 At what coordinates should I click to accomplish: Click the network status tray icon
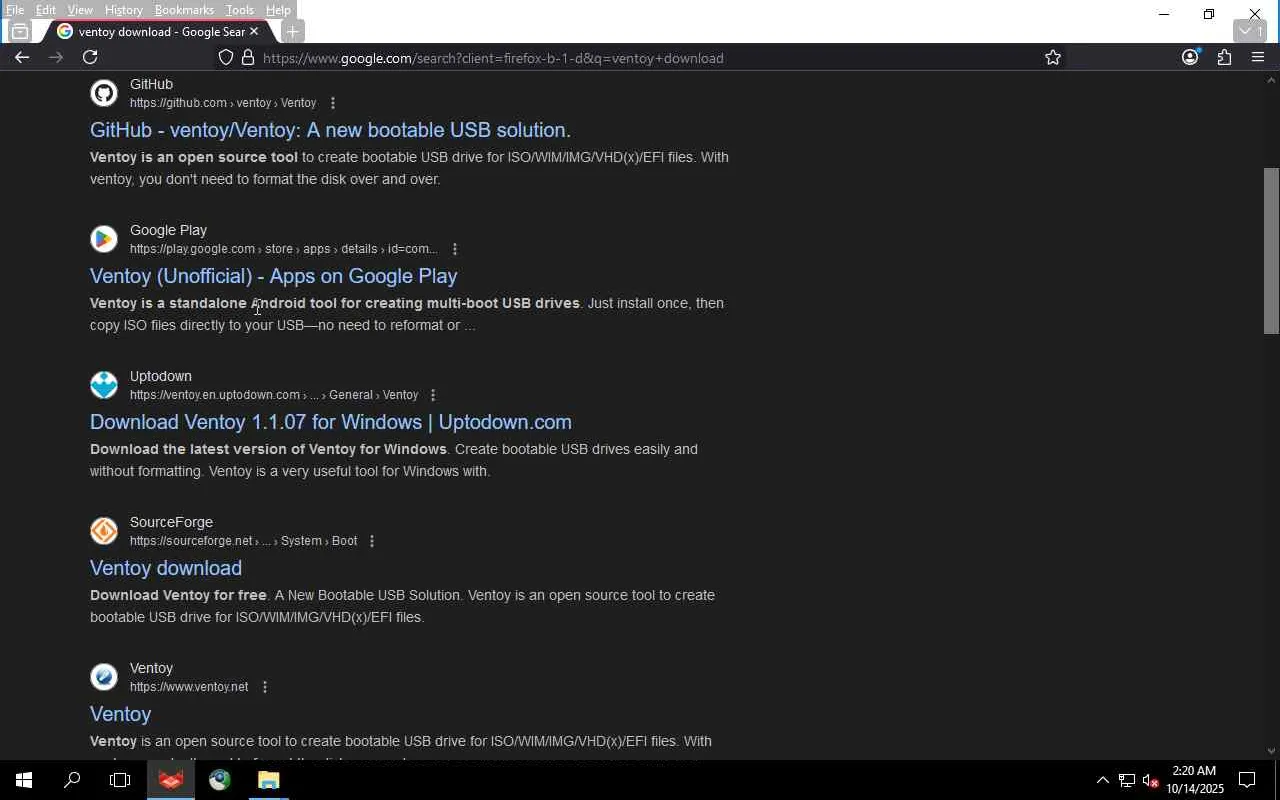pyautogui.click(x=1127, y=780)
